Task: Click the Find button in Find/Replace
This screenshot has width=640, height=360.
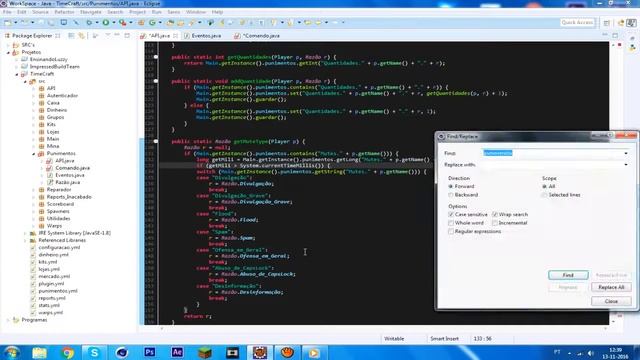Action: click(x=568, y=275)
